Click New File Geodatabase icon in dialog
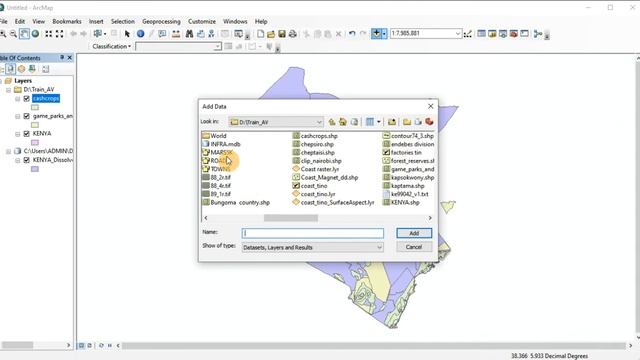Image resolution: width=640 pixels, height=360 pixels. coord(418,122)
